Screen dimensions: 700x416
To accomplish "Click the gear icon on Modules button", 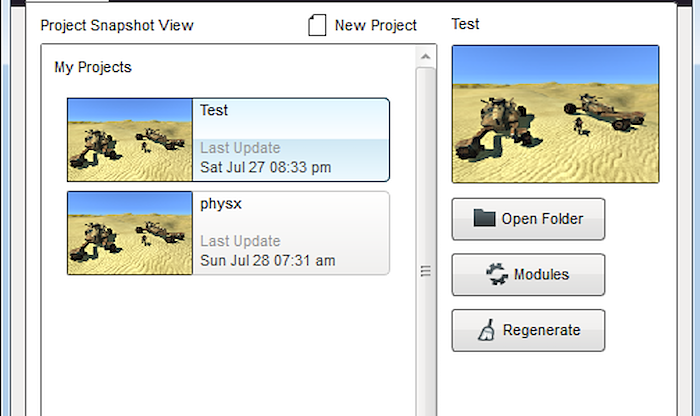I will tap(498, 275).
